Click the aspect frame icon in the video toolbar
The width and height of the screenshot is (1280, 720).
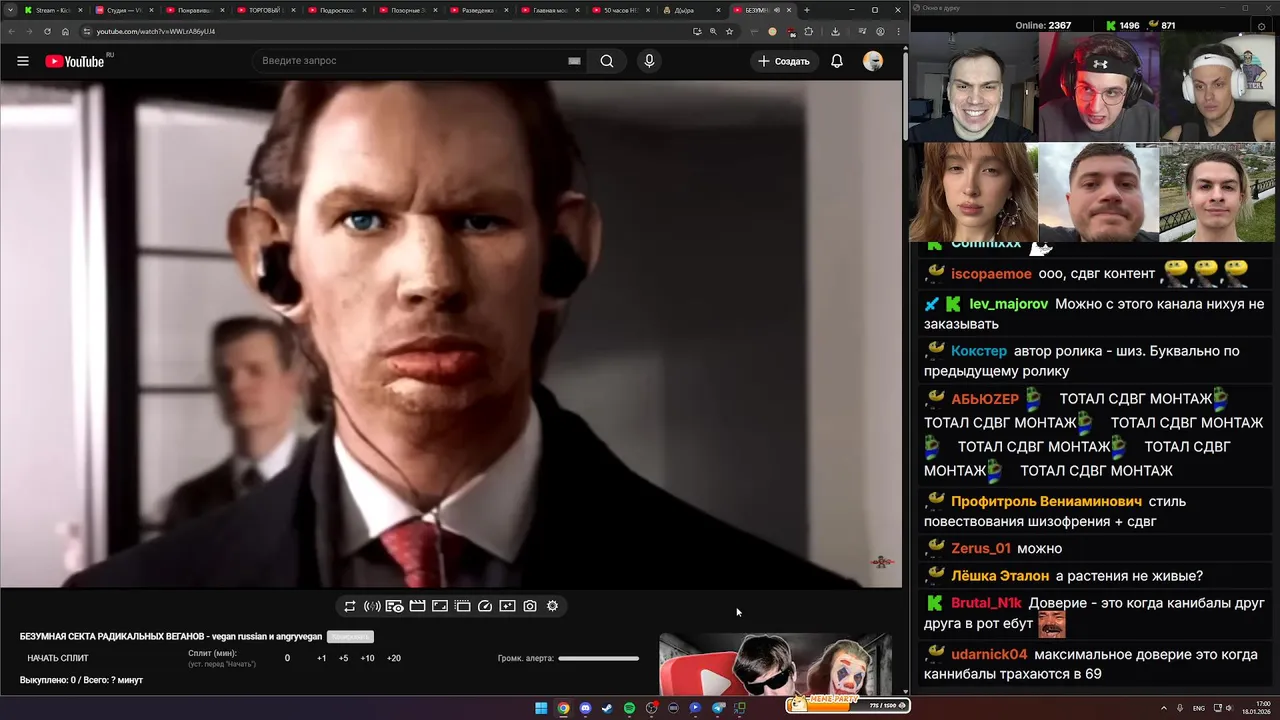pos(440,606)
